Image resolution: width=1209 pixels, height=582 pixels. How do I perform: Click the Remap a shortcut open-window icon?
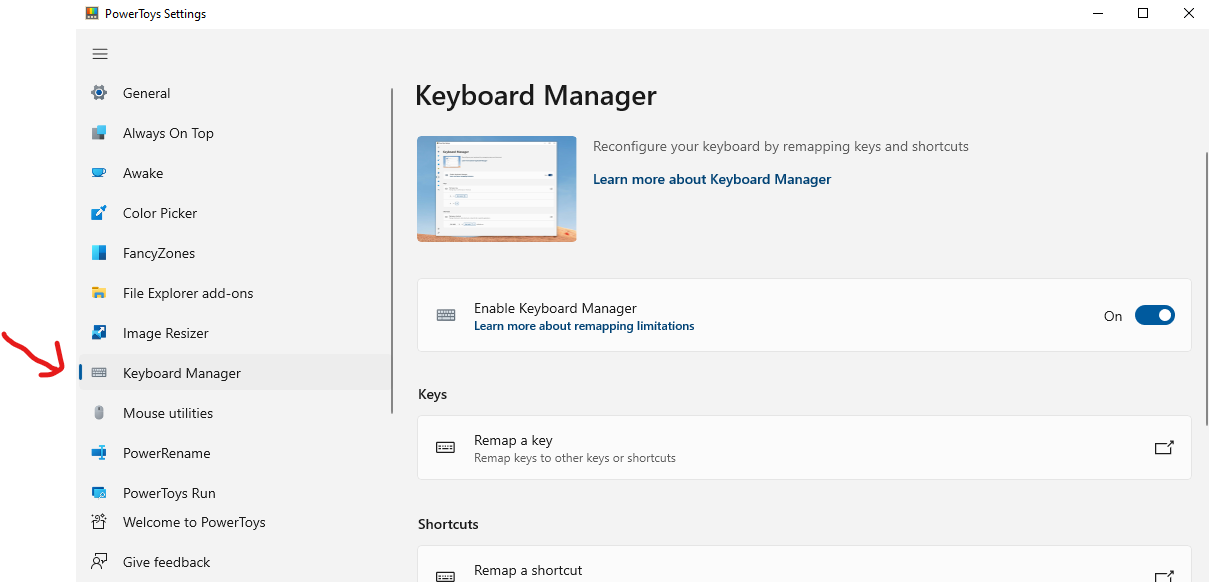1164,576
